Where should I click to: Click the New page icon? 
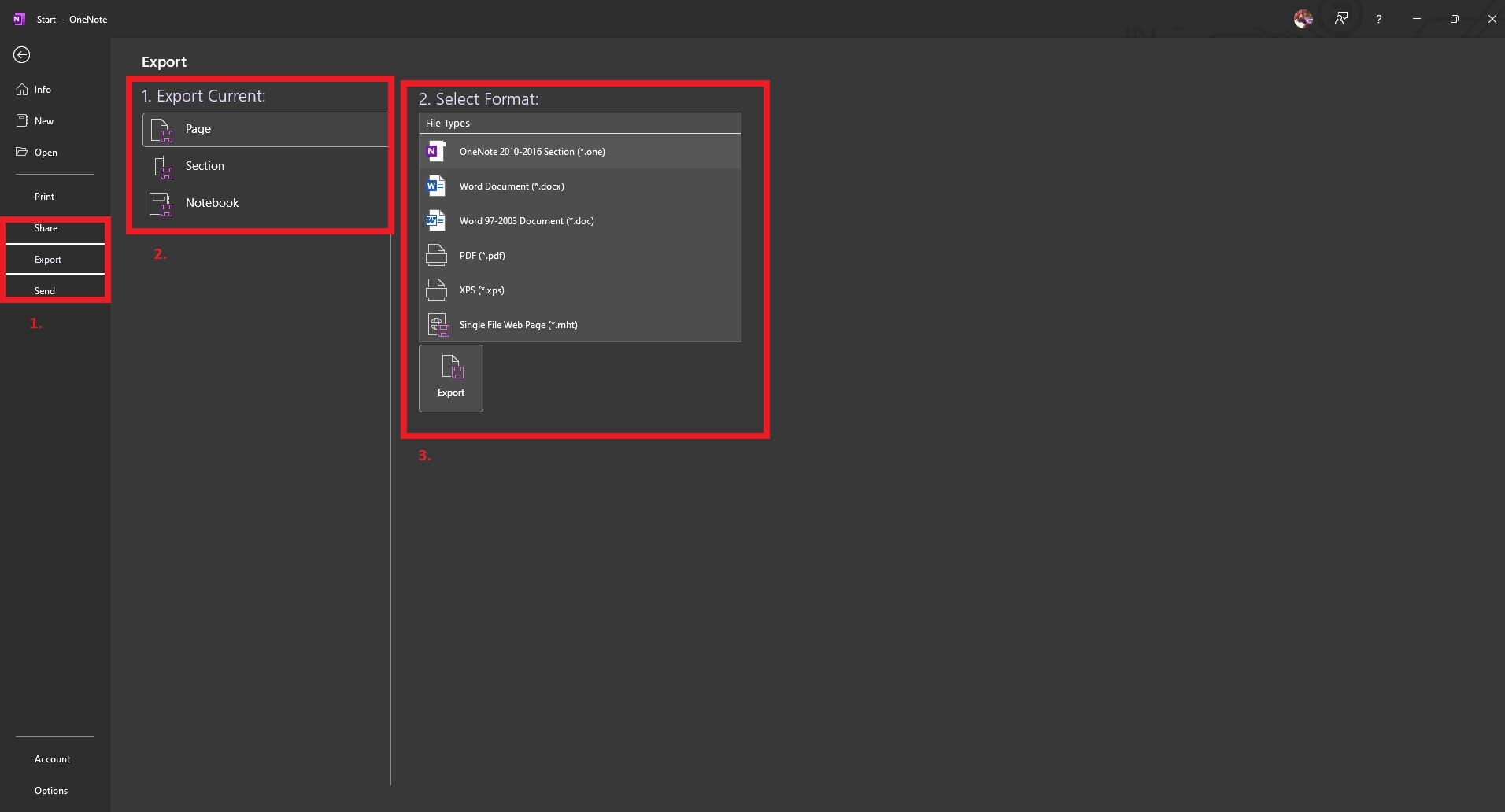coord(22,121)
